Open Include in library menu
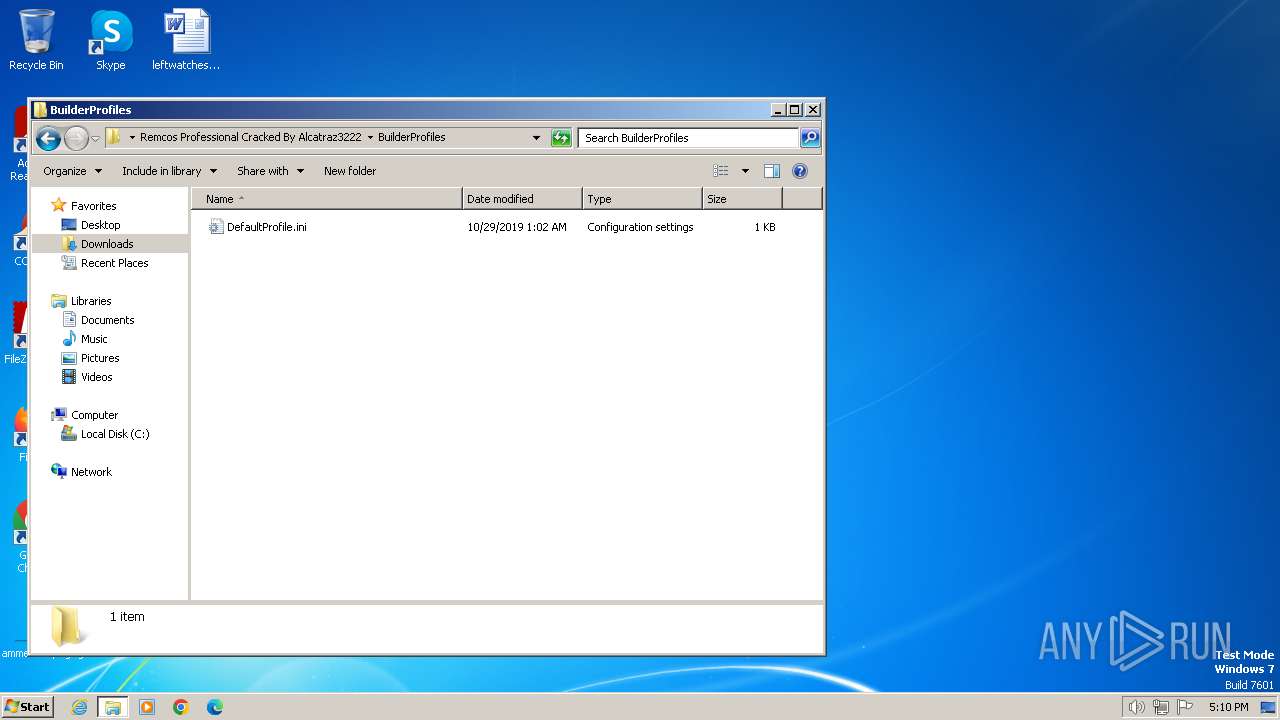The image size is (1280, 720). pyautogui.click(x=169, y=171)
